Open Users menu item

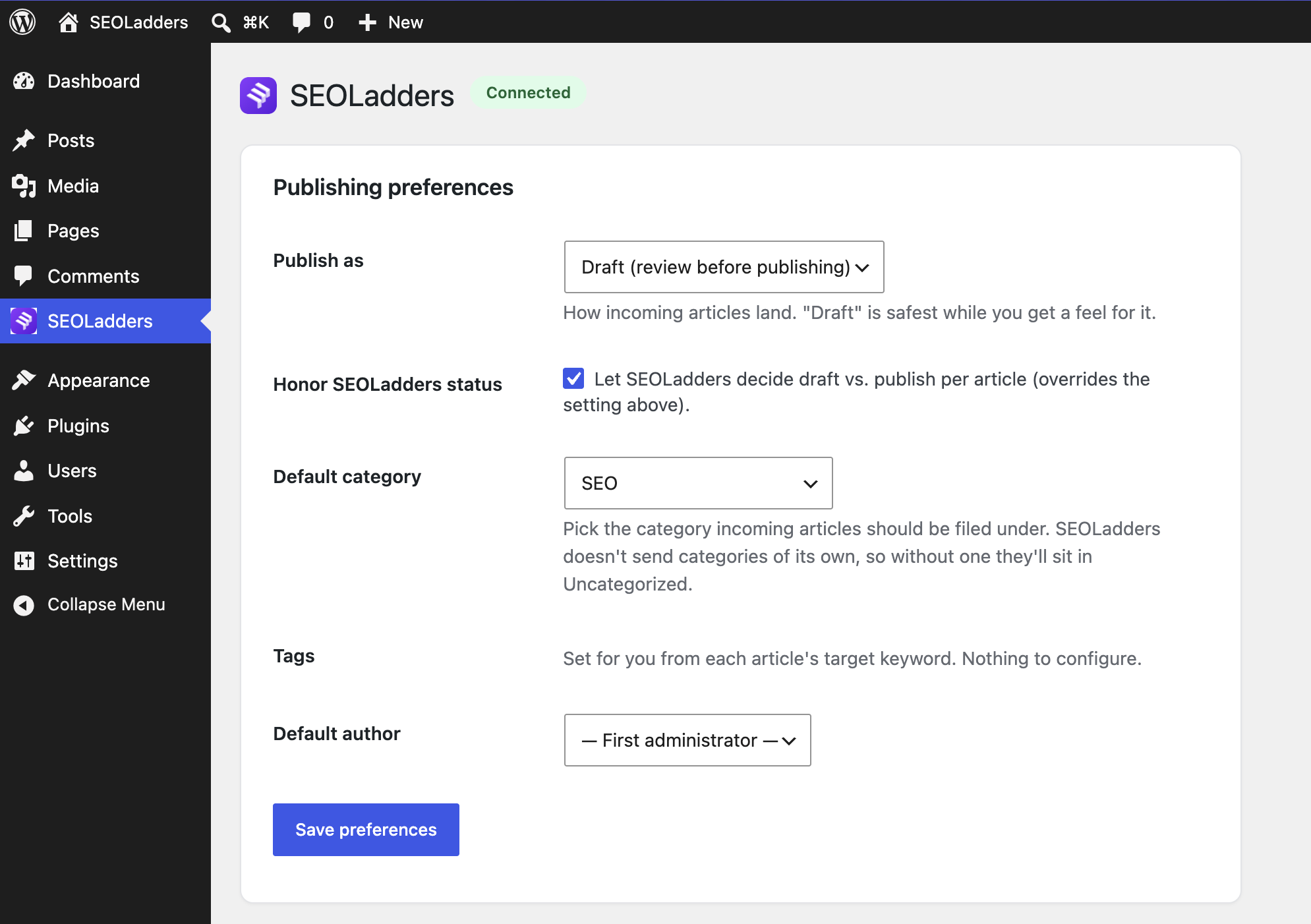click(x=105, y=471)
